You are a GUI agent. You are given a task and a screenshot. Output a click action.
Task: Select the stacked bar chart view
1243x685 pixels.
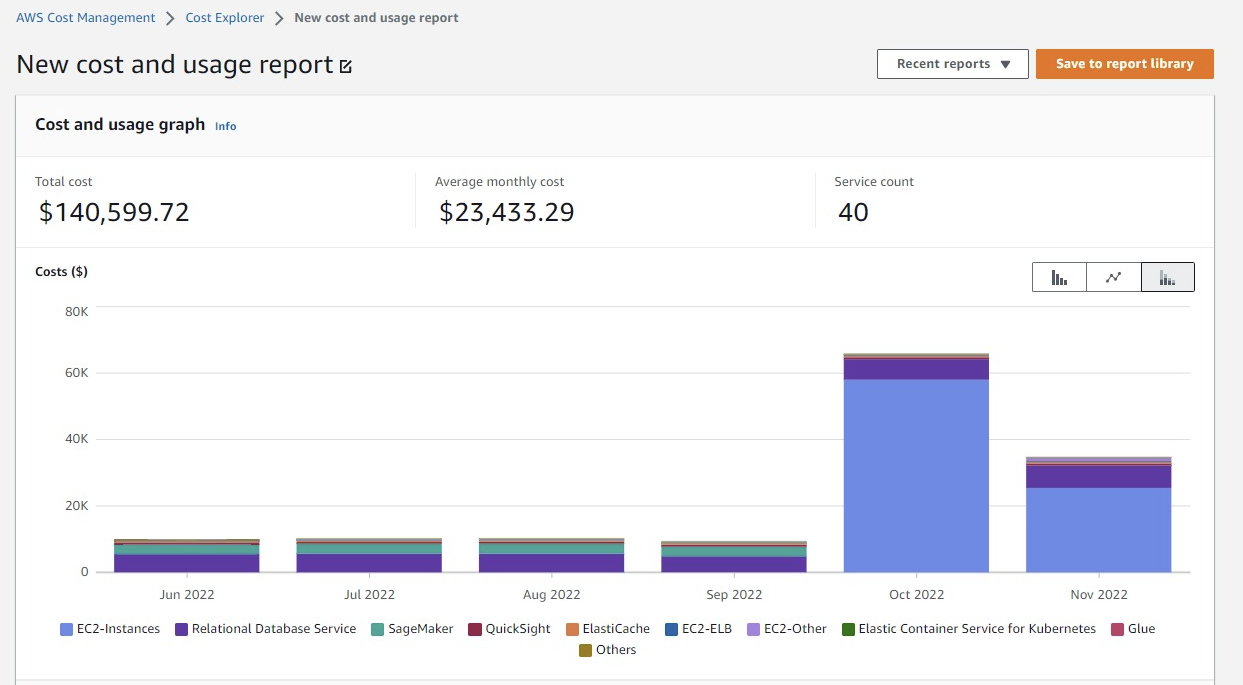1167,277
